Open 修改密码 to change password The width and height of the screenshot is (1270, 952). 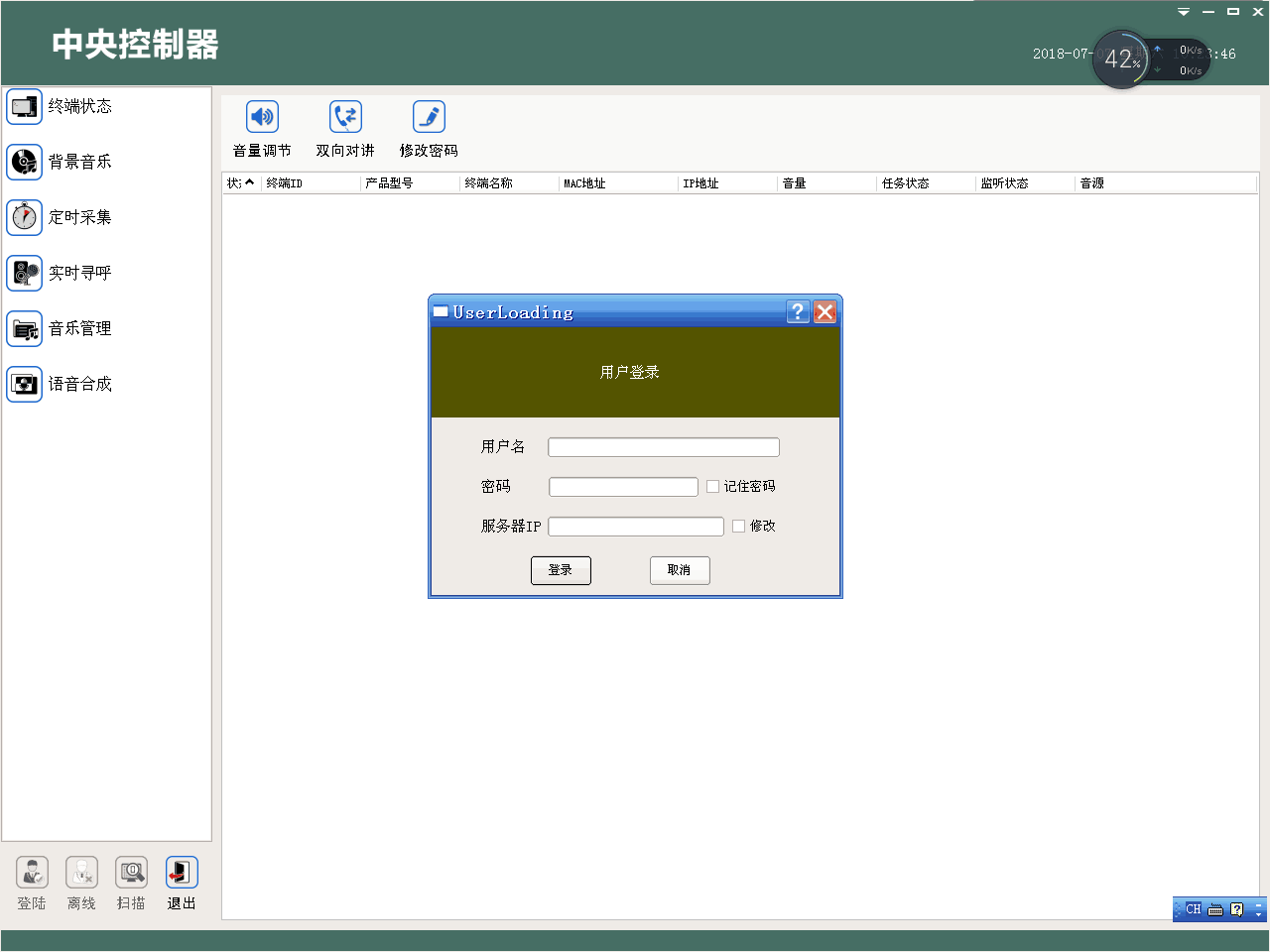coord(428,127)
